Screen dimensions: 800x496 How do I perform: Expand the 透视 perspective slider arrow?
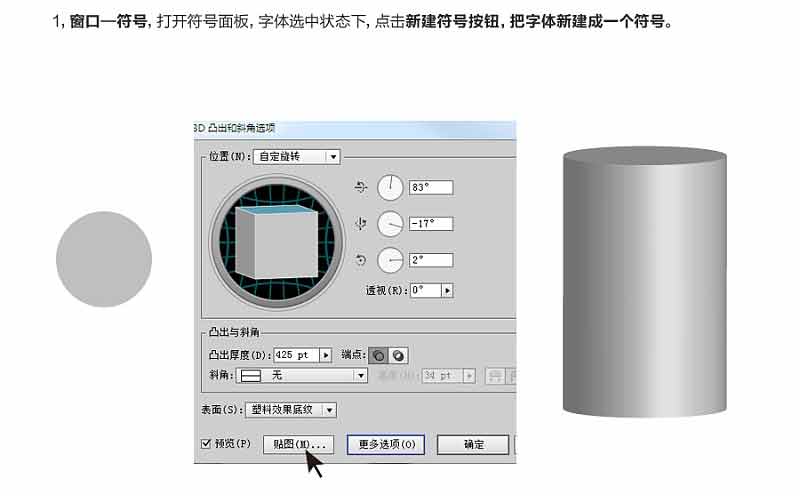click(447, 290)
